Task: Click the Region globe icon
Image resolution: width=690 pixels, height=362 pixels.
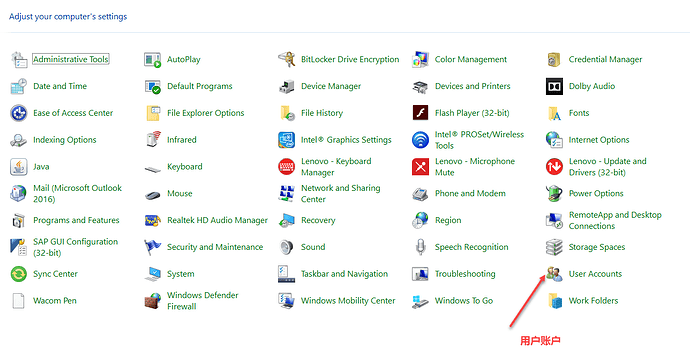Action: (x=420, y=220)
